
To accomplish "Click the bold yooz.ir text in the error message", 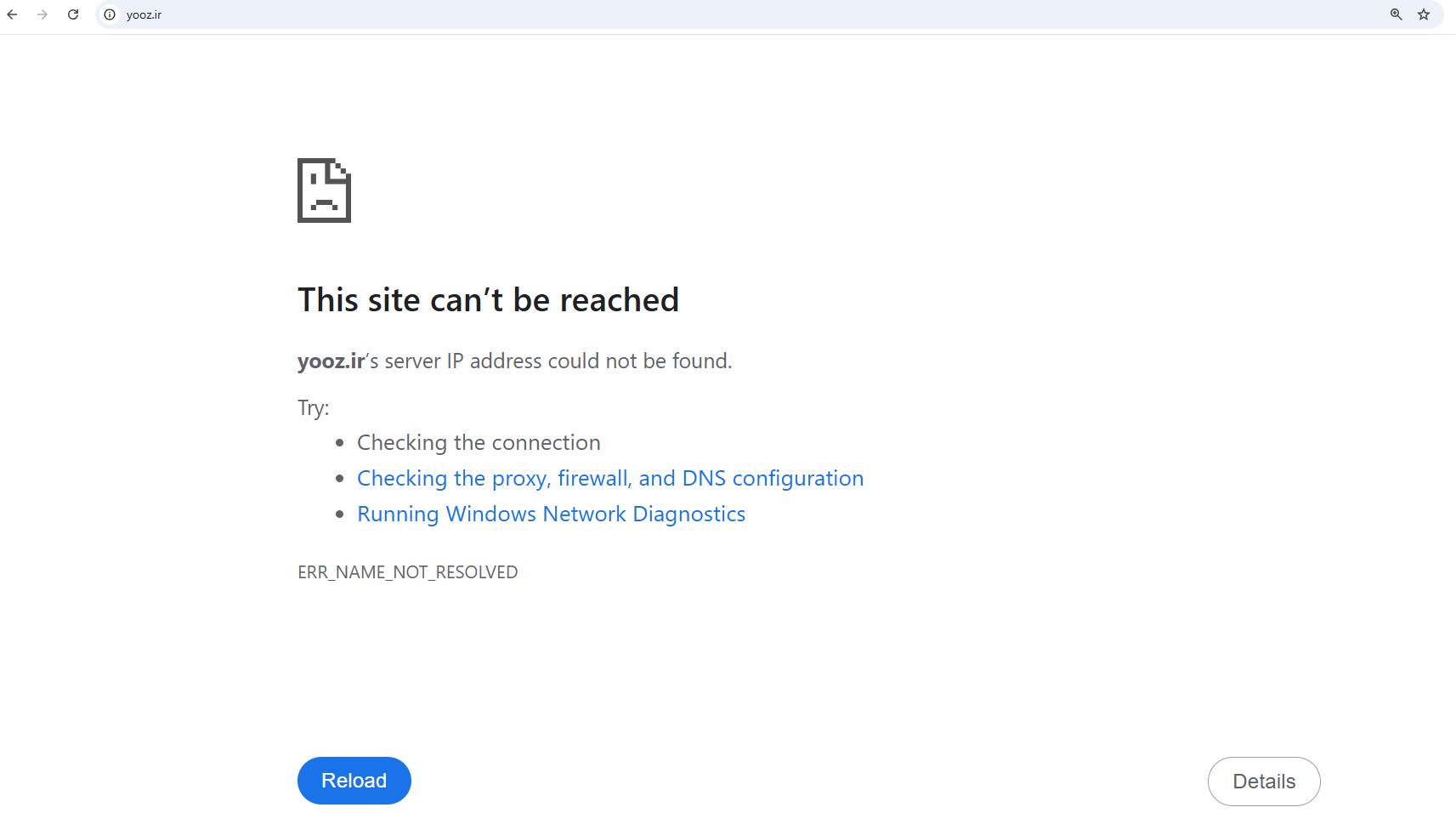I will point(331,361).
